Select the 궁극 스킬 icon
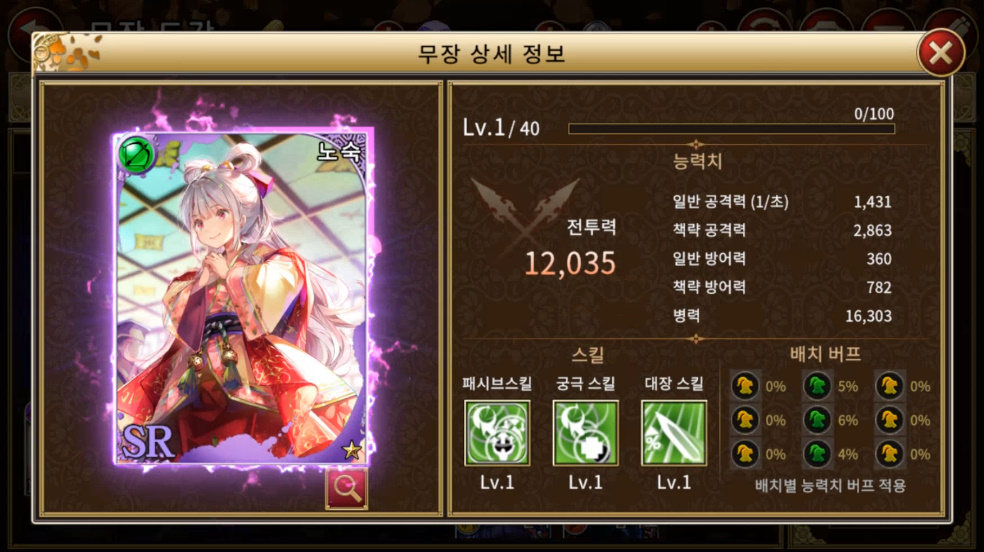 [586, 433]
